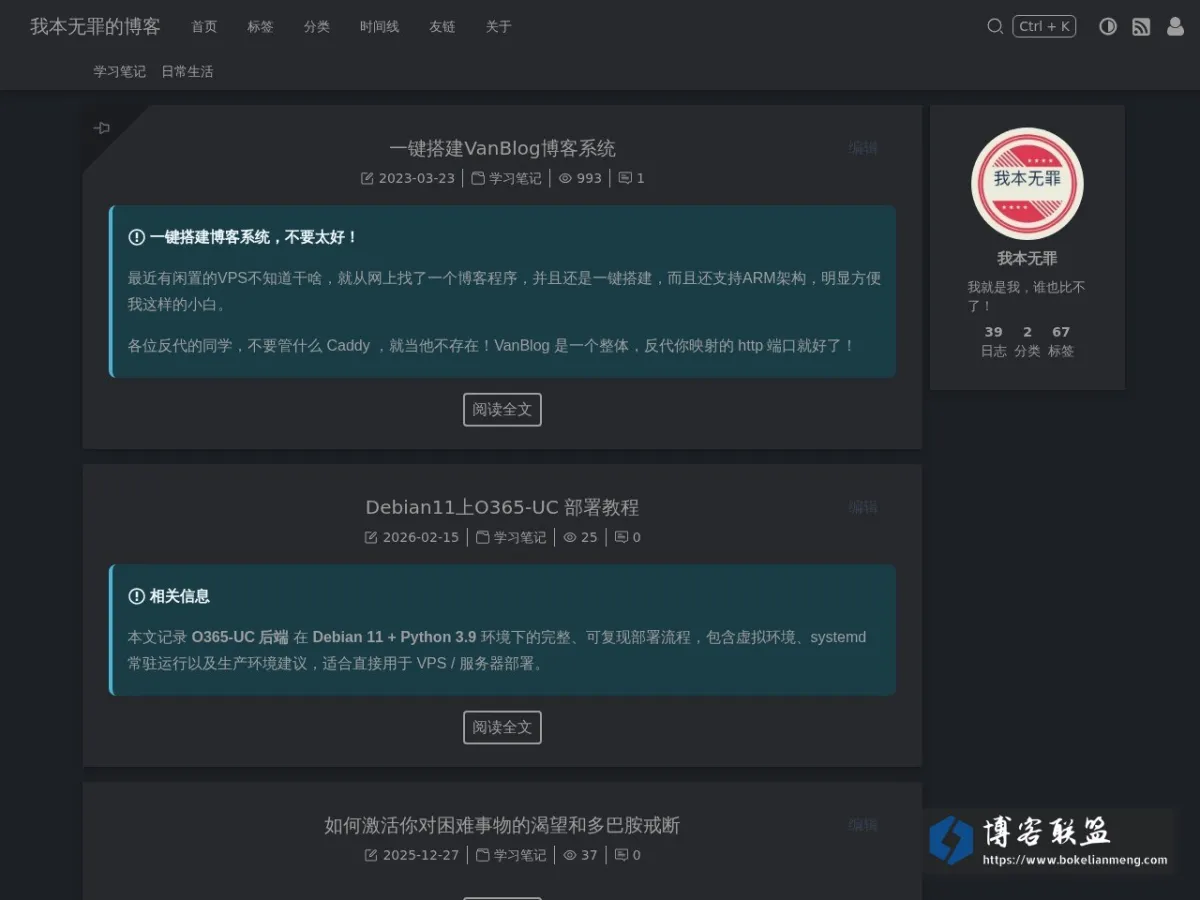Click the date icon beside 2026-02-15
The height and width of the screenshot is (900, 1200).
(371, 537)
